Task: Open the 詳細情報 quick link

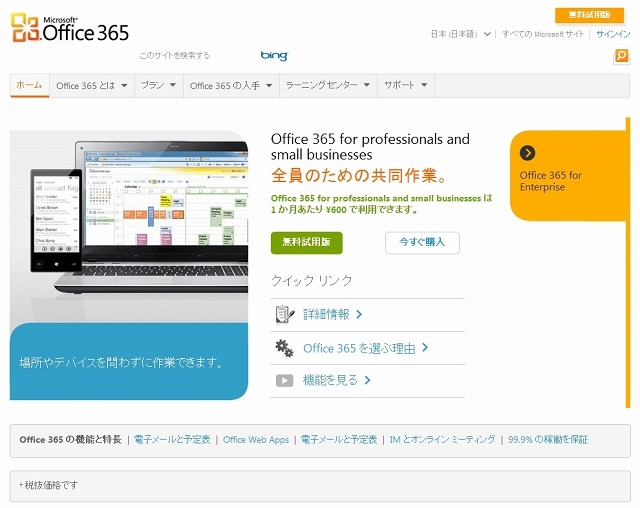Action: coord(326,314)
